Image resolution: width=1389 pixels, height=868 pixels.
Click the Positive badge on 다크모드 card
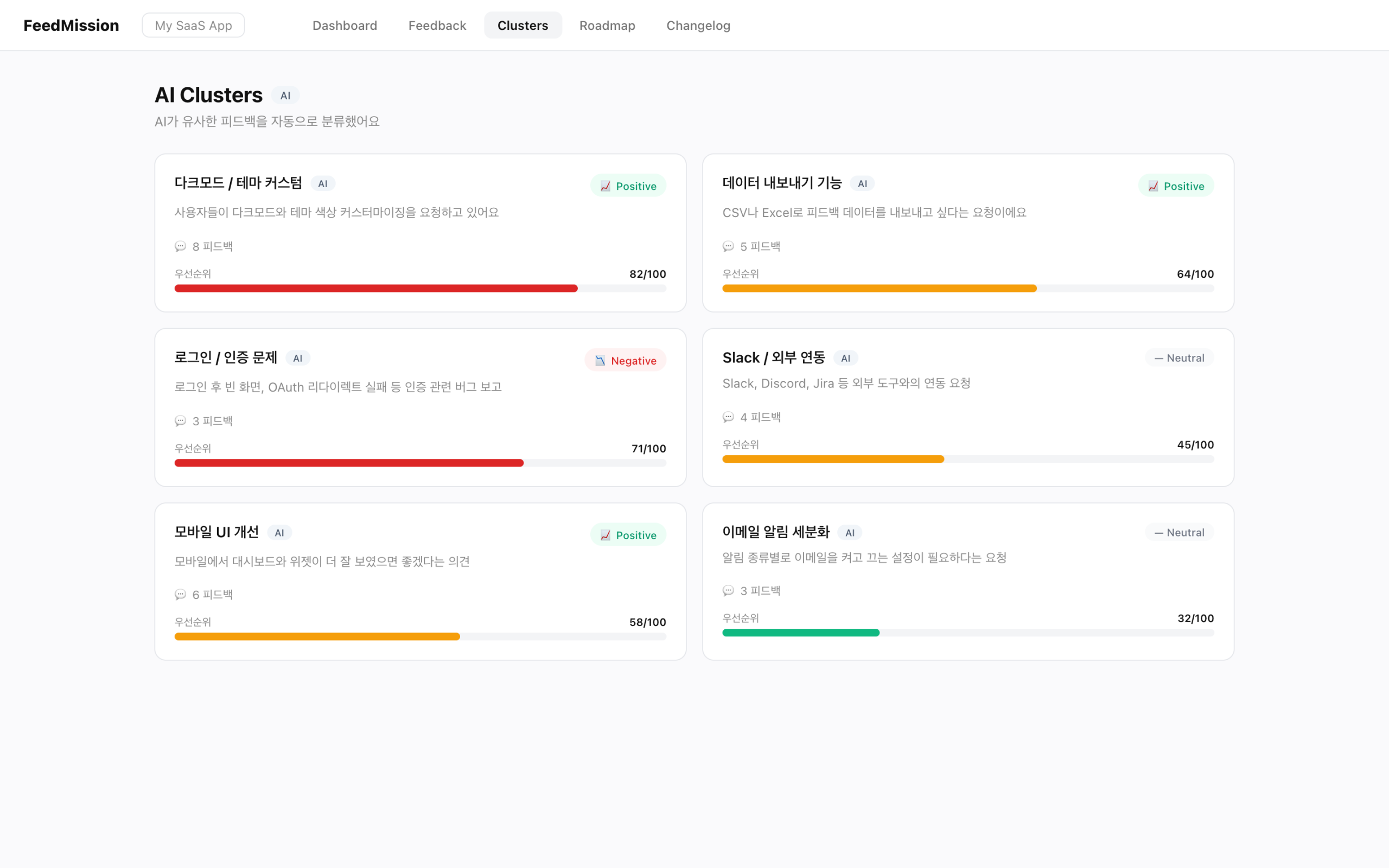tap(628, 186)
